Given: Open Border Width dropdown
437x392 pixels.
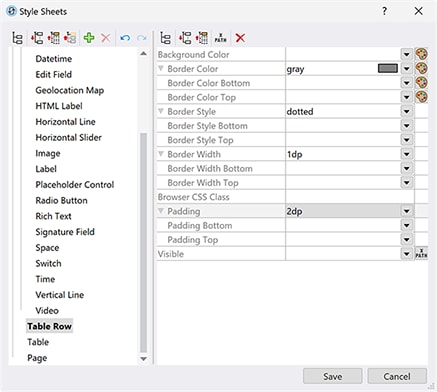Looking at the screenshot, I should tap(406, 154).
